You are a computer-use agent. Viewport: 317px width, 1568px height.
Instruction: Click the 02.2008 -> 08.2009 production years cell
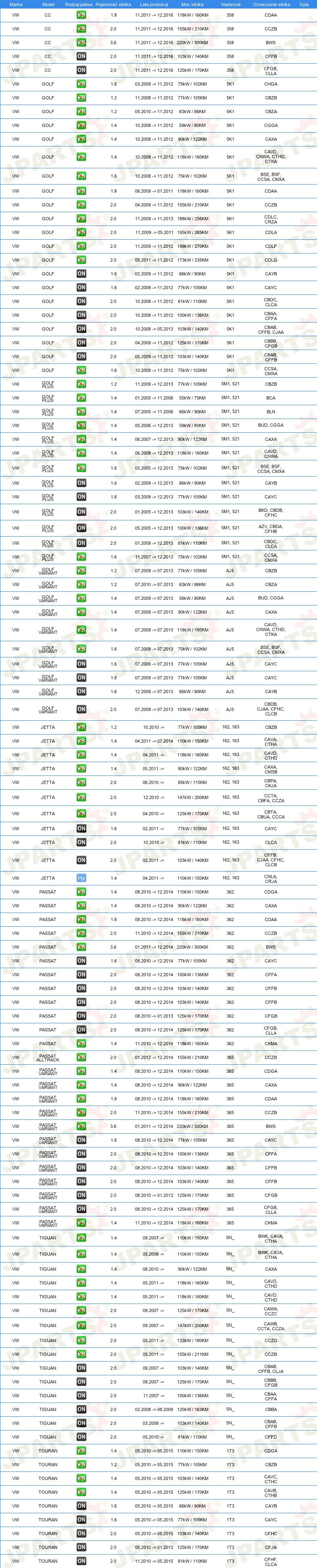pos(154,1409)
